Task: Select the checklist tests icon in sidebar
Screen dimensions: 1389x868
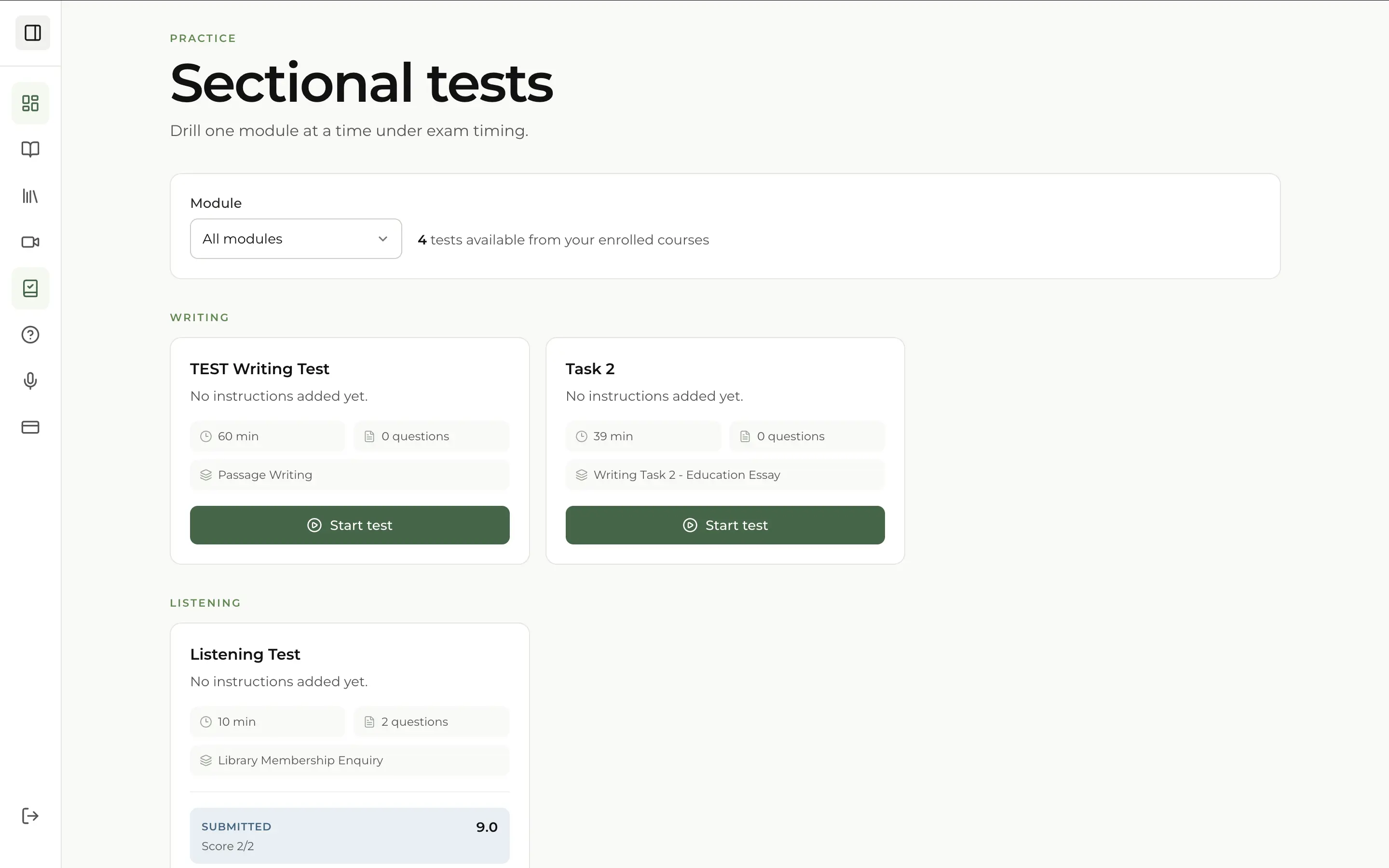Action: pos(30,288)
